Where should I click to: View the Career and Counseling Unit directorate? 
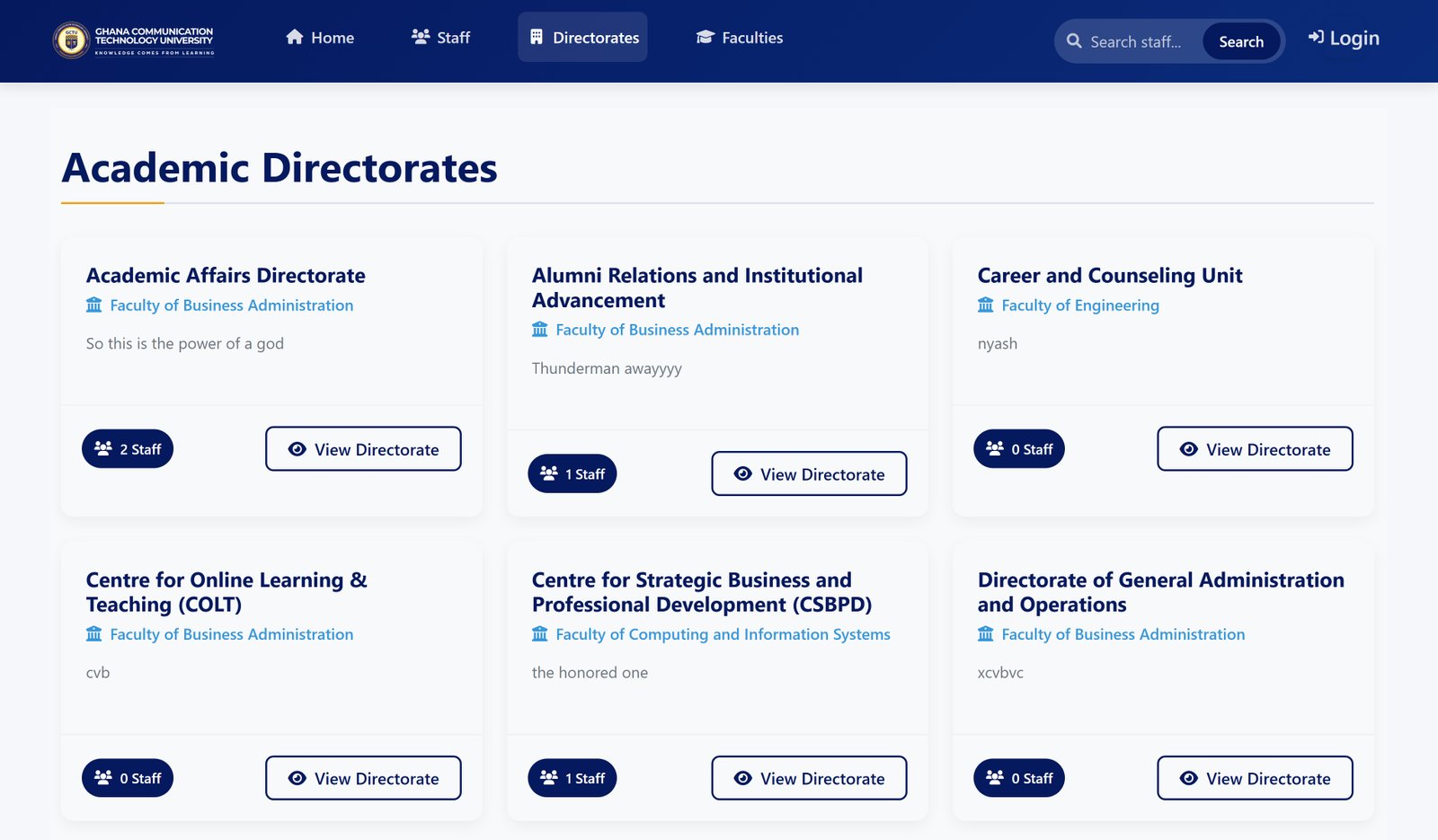click(x=1255, y=449)
